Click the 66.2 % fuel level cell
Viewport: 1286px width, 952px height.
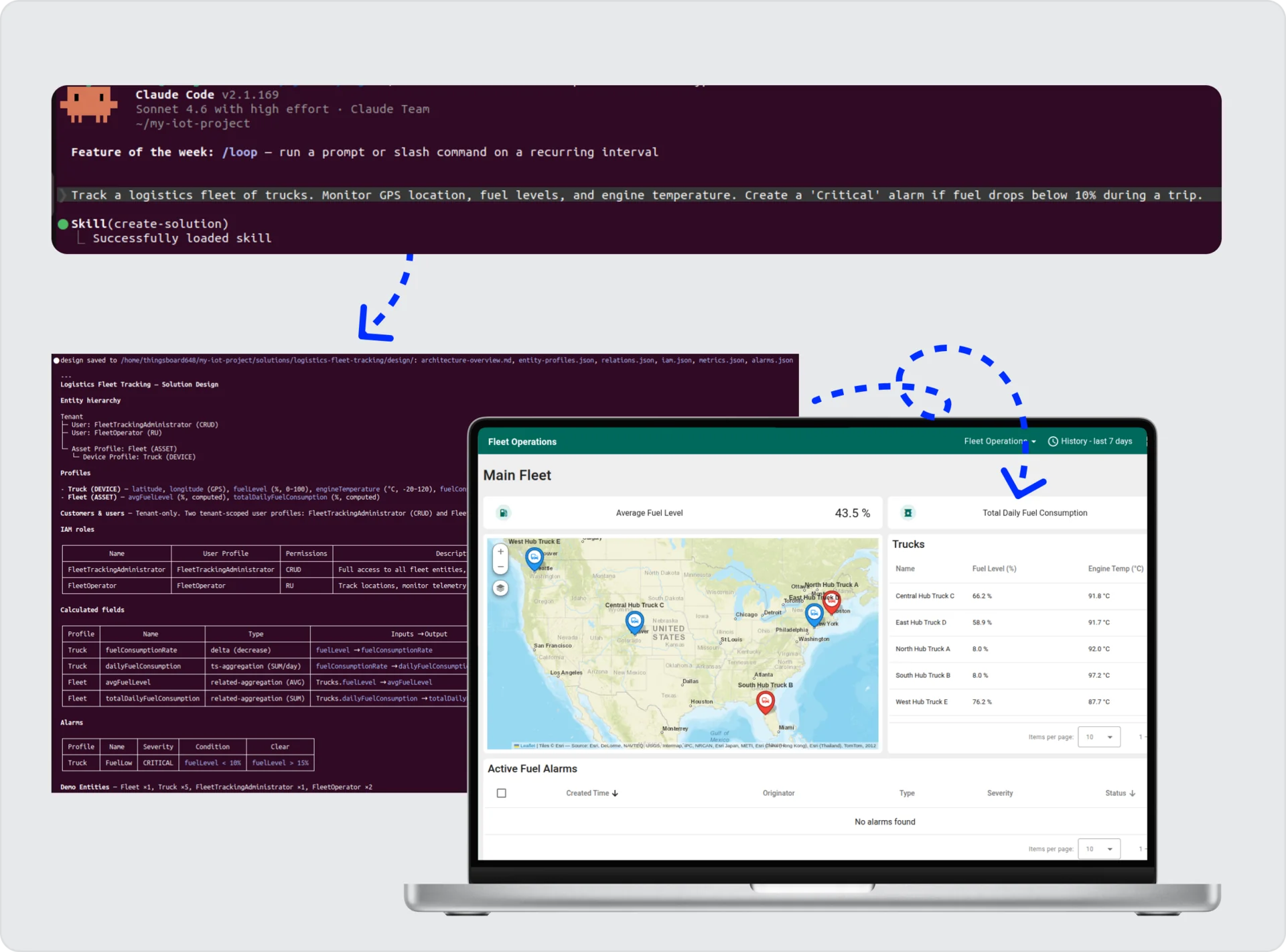pos(982,596)
